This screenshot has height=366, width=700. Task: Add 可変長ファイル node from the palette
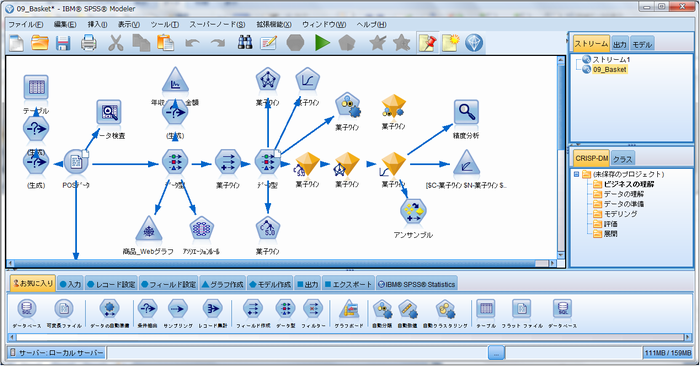coord(64,308)
